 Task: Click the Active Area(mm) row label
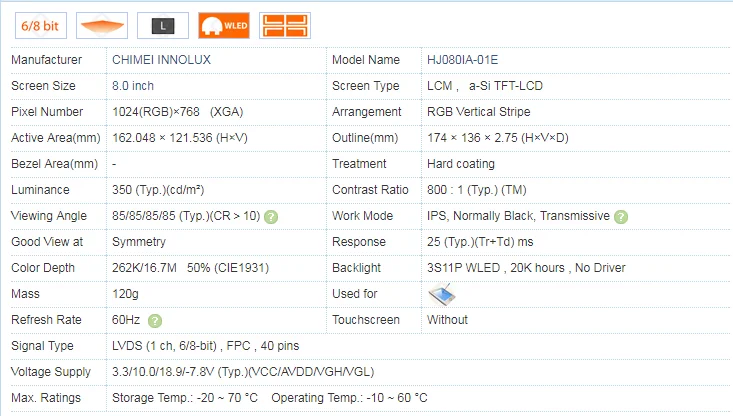[x=56, y=138]
